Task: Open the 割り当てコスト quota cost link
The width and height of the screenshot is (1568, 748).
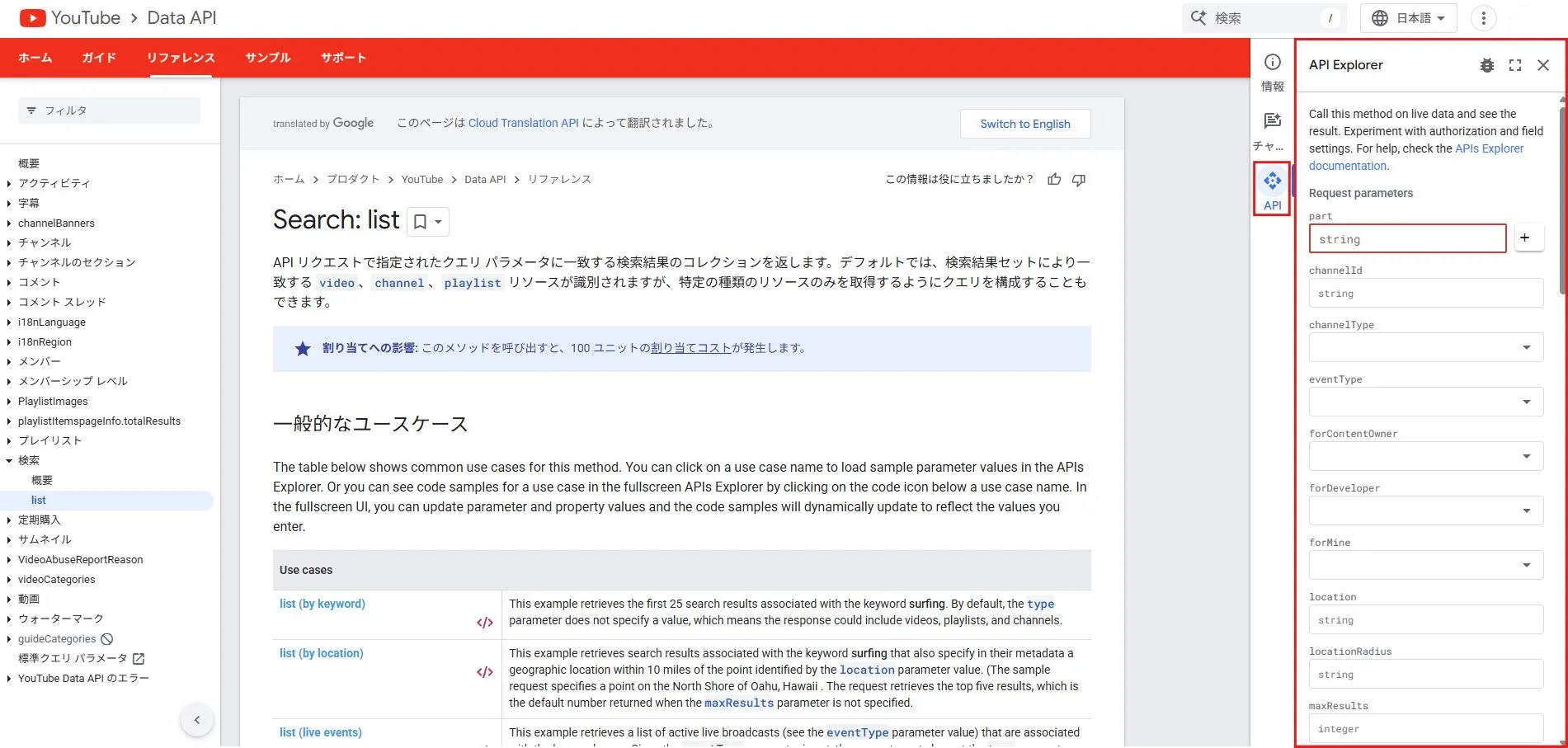Action: 691,348
